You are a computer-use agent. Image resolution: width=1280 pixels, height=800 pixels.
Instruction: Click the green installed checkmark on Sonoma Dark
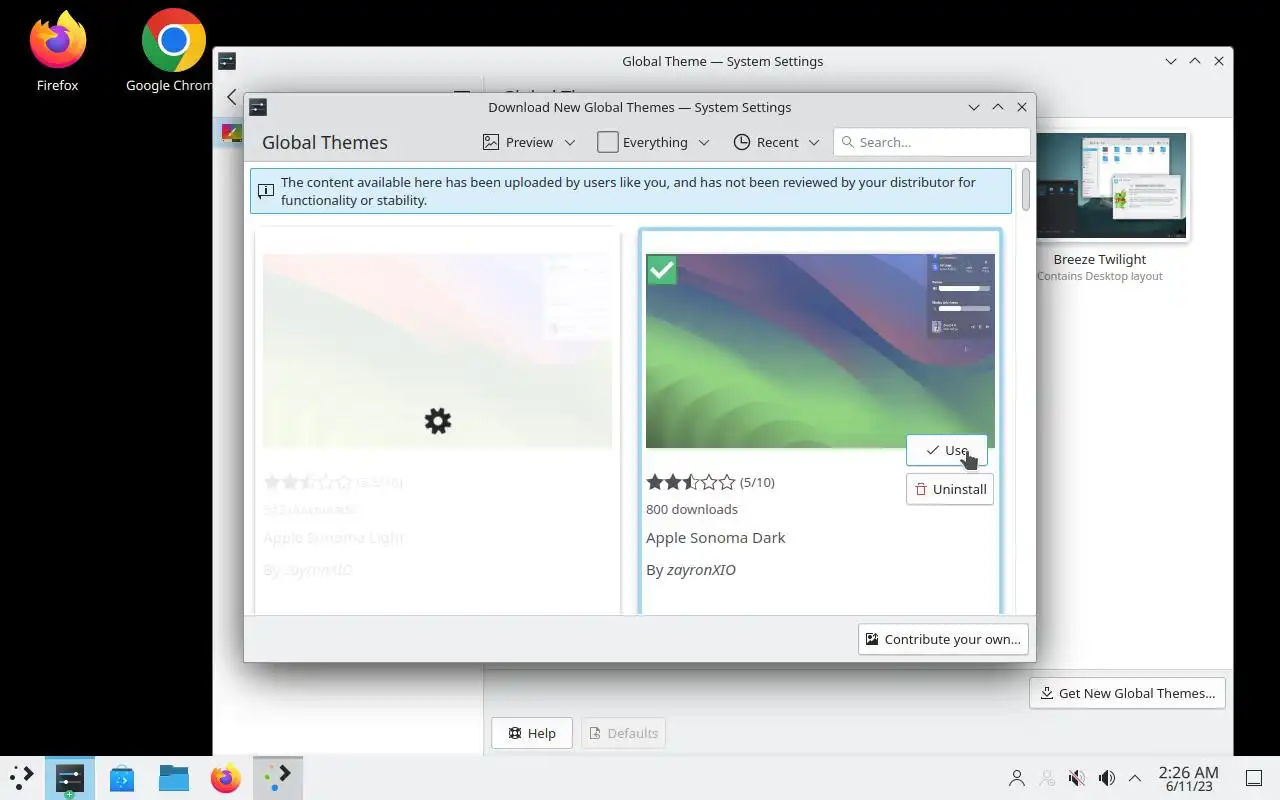tap(661, 269)
